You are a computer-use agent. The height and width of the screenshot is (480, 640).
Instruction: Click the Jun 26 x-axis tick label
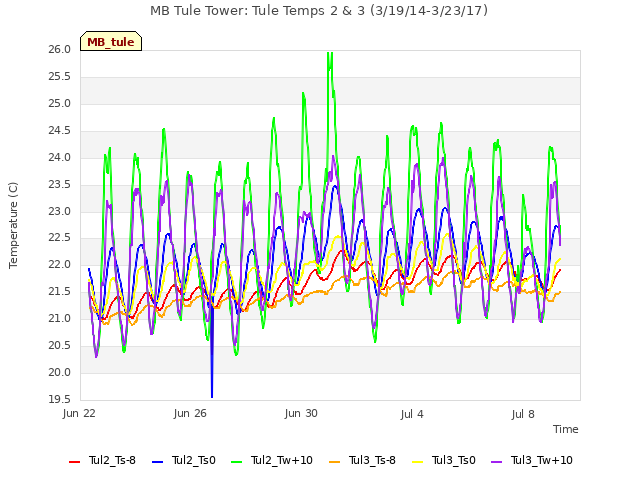click(190, 413)
